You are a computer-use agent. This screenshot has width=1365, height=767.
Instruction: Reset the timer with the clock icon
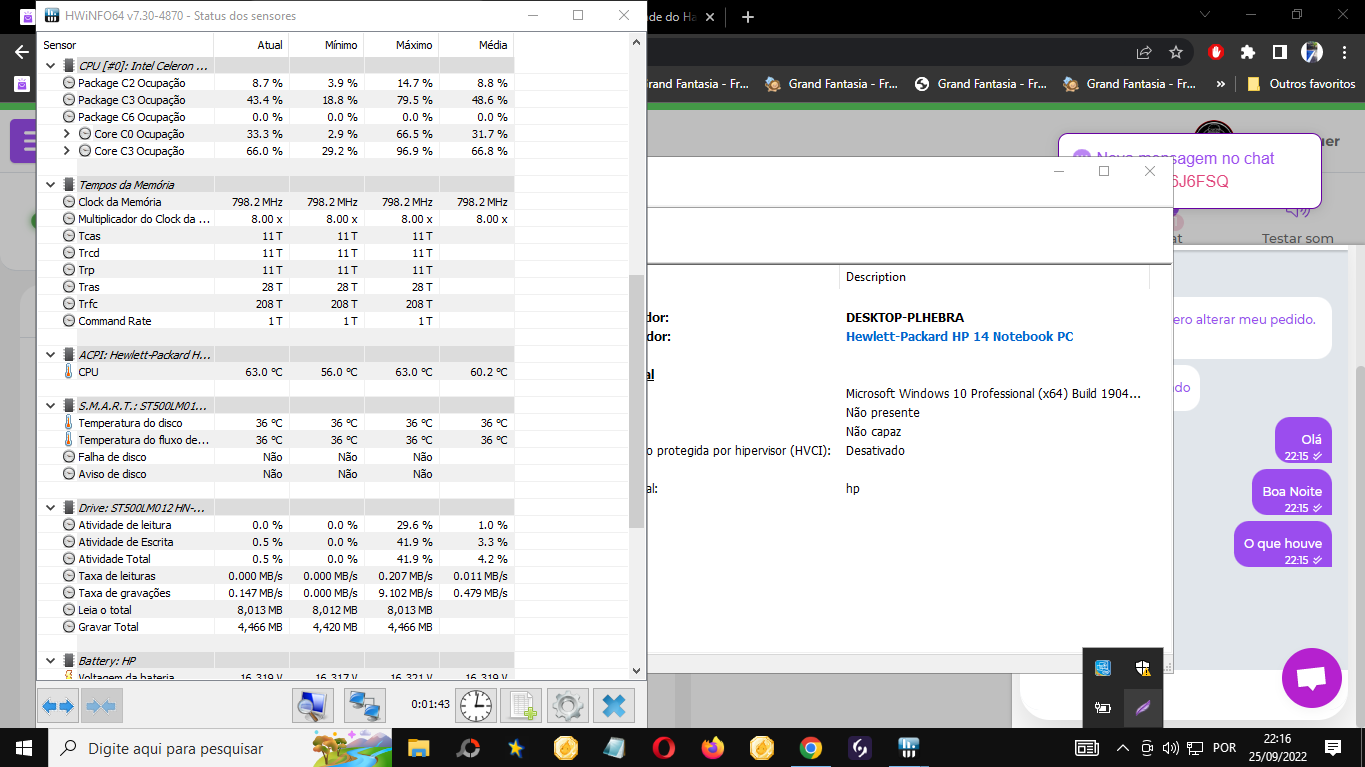476,706
